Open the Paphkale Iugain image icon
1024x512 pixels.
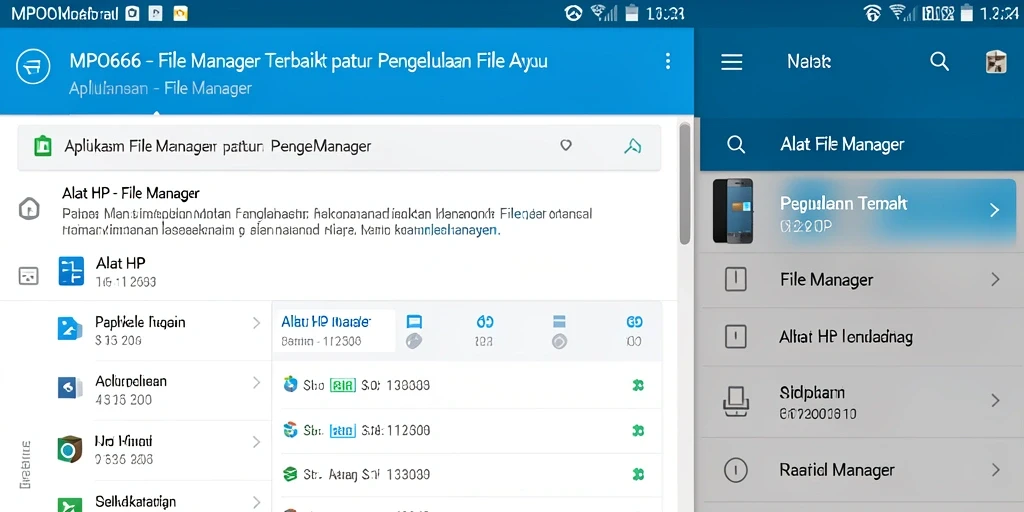pos(70,328)
